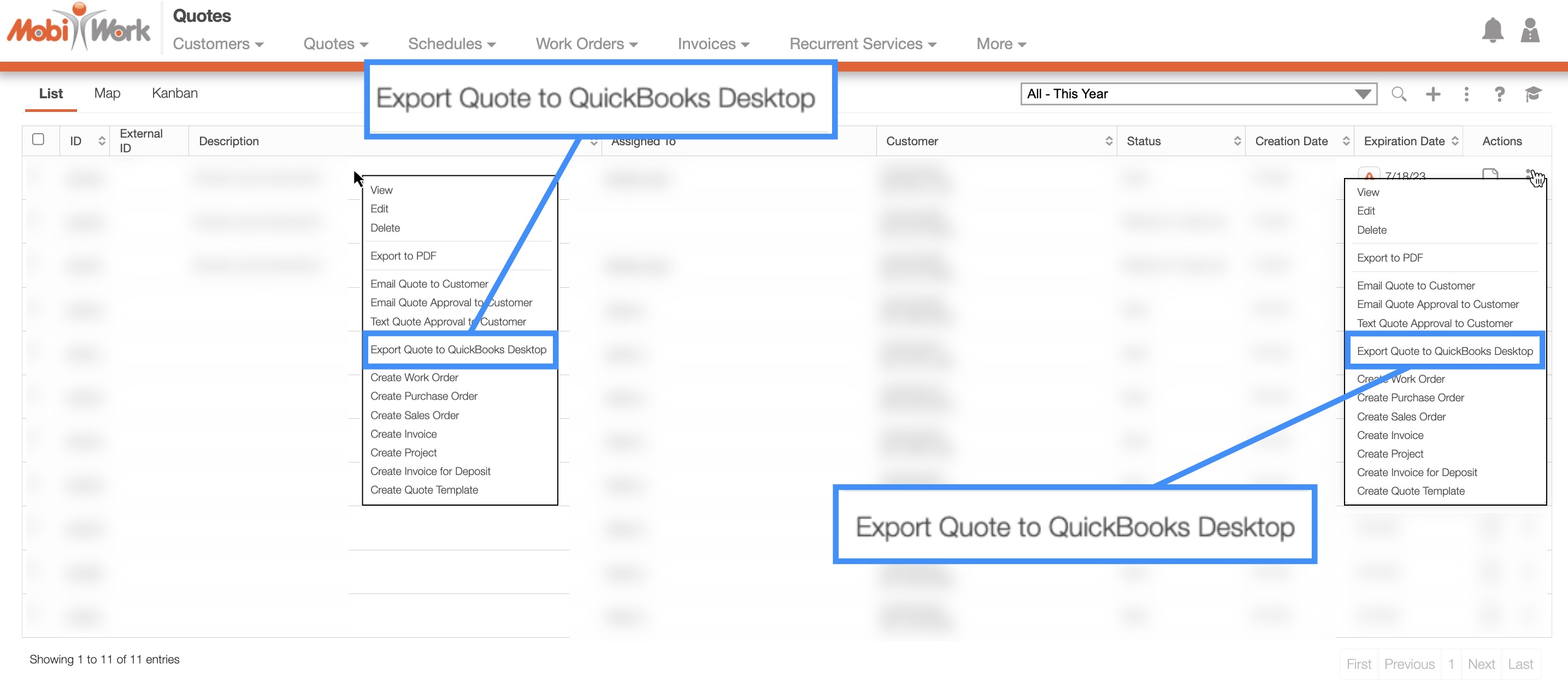The image size is (1568, 700).
Task: Click the notifications bell icon
Action: tap(1492, 31)
